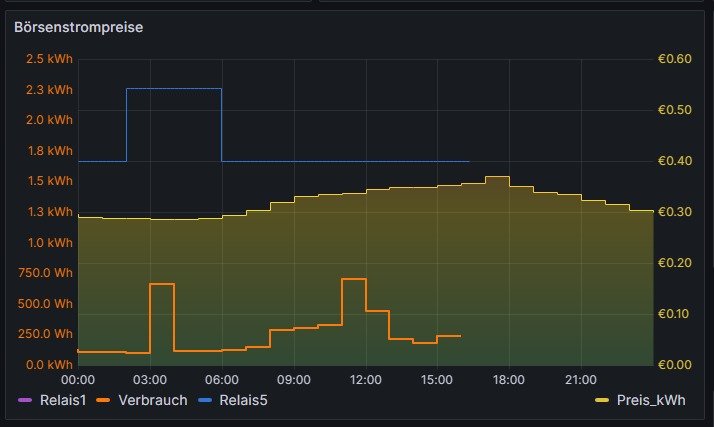Click the 03:00 time axis label
This screenshot has height=427, width=714.
tap(149, 380)
